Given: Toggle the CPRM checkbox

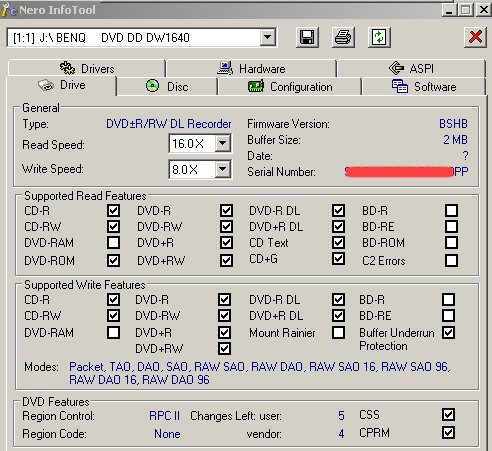Looking at the screenshot, I should [448, 433].
